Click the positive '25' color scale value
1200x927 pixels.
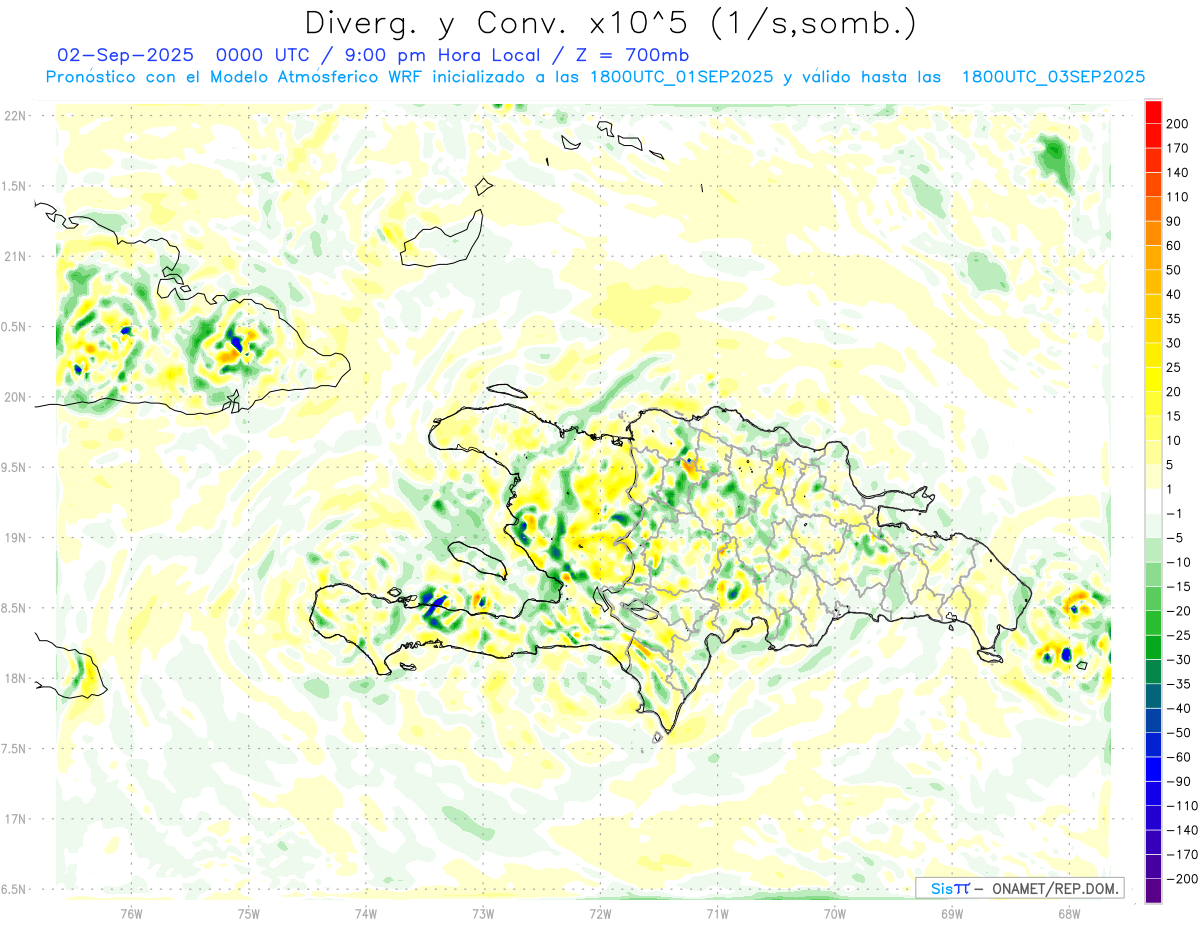1174,367
